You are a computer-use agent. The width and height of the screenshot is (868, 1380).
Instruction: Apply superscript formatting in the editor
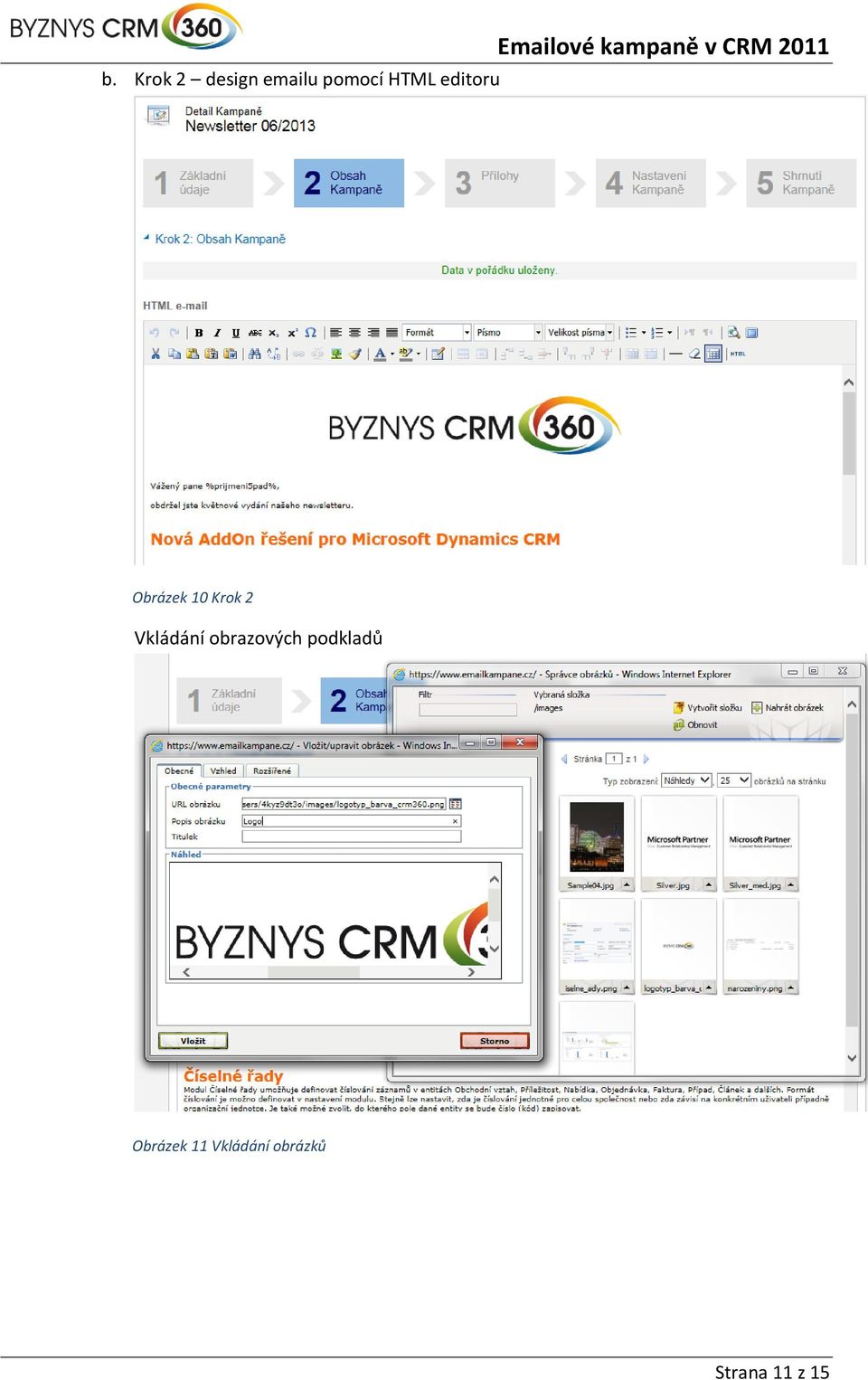point(292,333)
